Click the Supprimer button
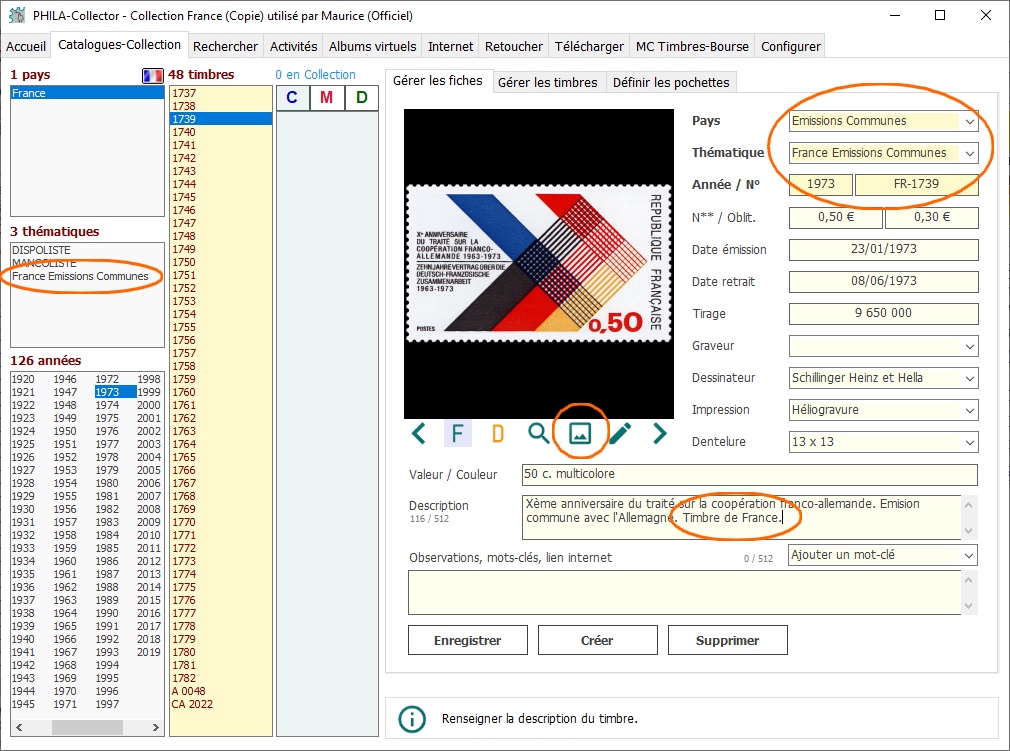 [727, 640]
